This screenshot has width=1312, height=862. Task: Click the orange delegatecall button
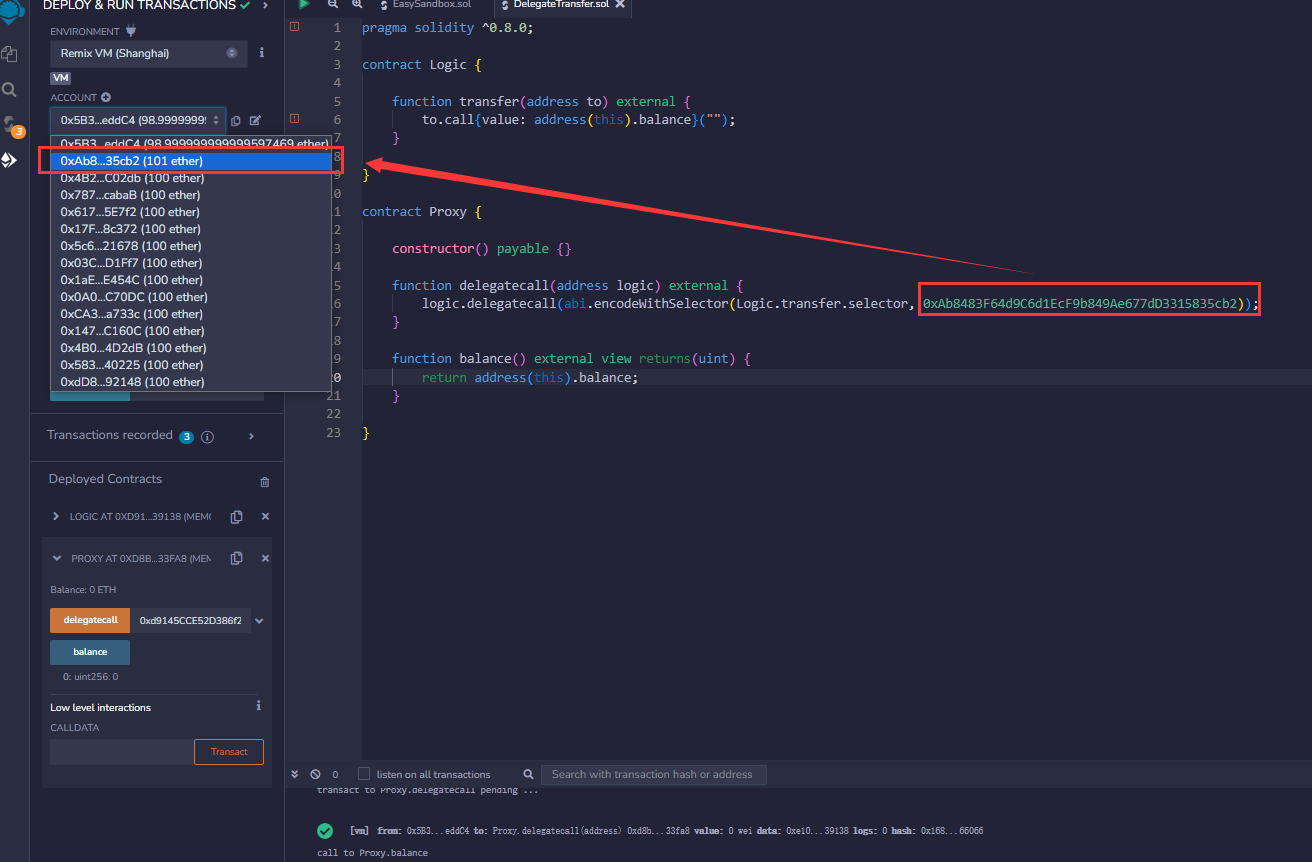(90, 621)
